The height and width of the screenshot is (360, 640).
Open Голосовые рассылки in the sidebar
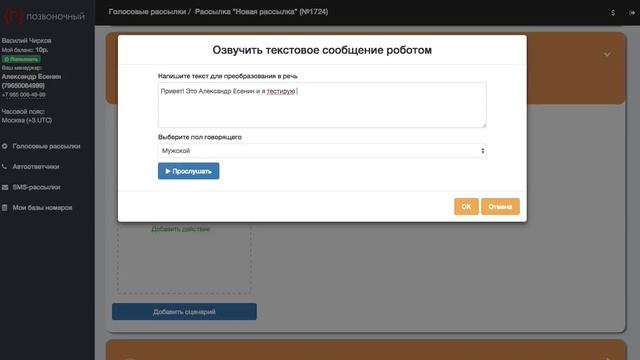pyautogui.click(x=46, y=146)
